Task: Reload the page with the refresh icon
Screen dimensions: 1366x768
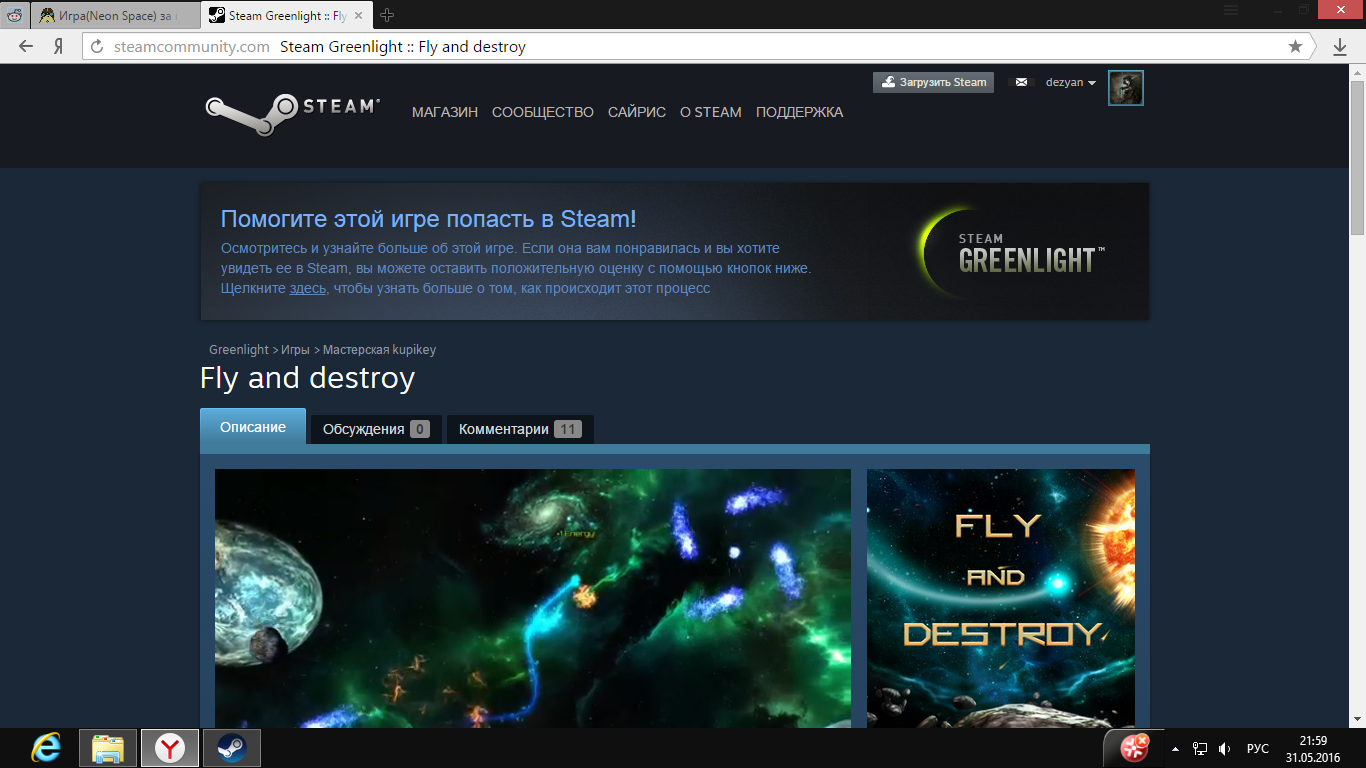Action: [97, 46]
